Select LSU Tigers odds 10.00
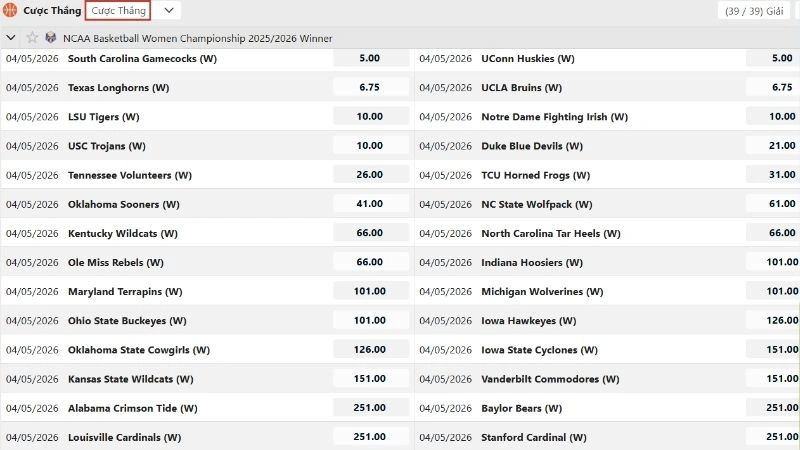The image size is (800, 450). (371, 116)
